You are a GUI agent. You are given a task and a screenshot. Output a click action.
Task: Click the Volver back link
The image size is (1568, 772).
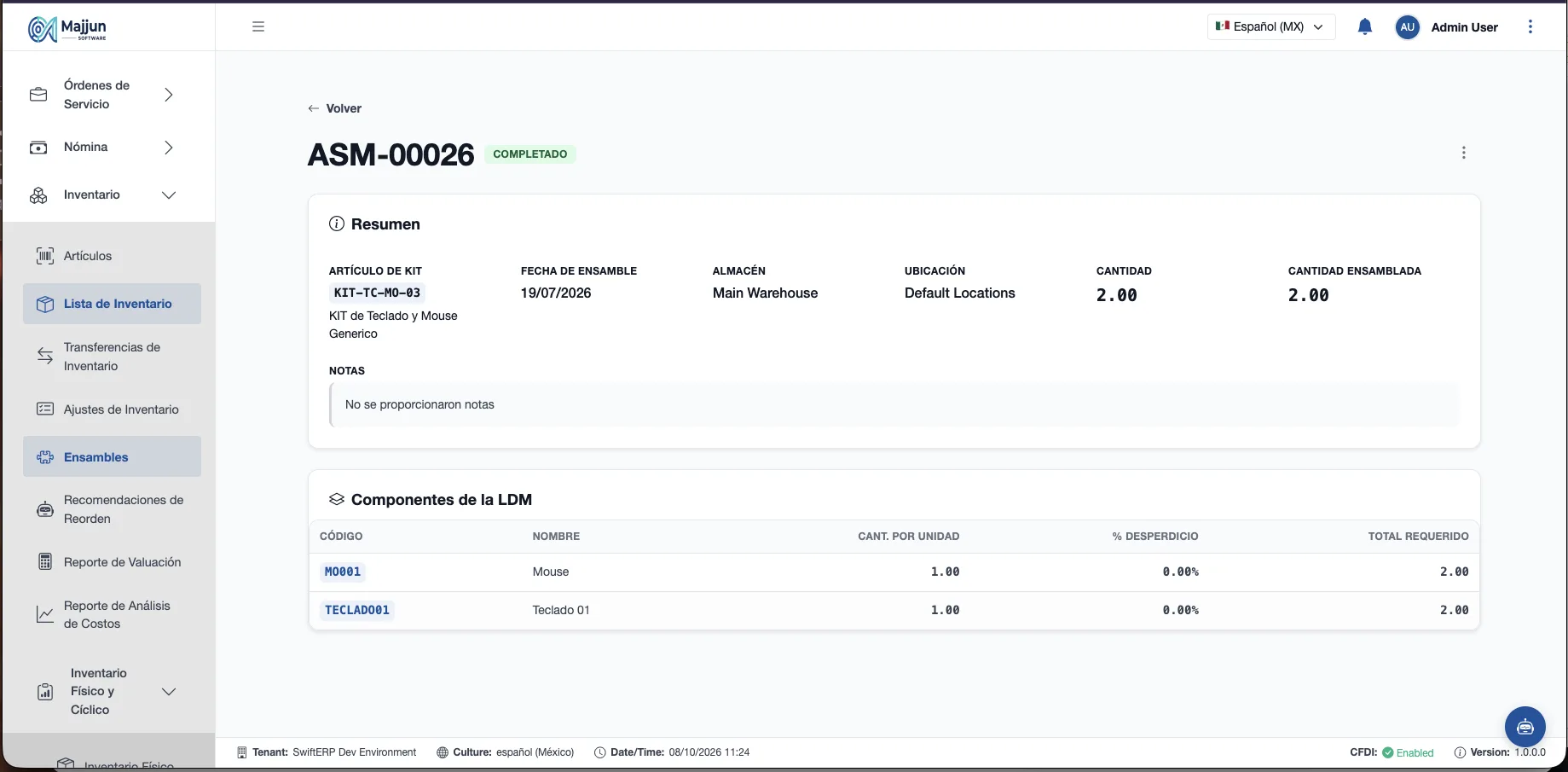[x=334, y=108]
